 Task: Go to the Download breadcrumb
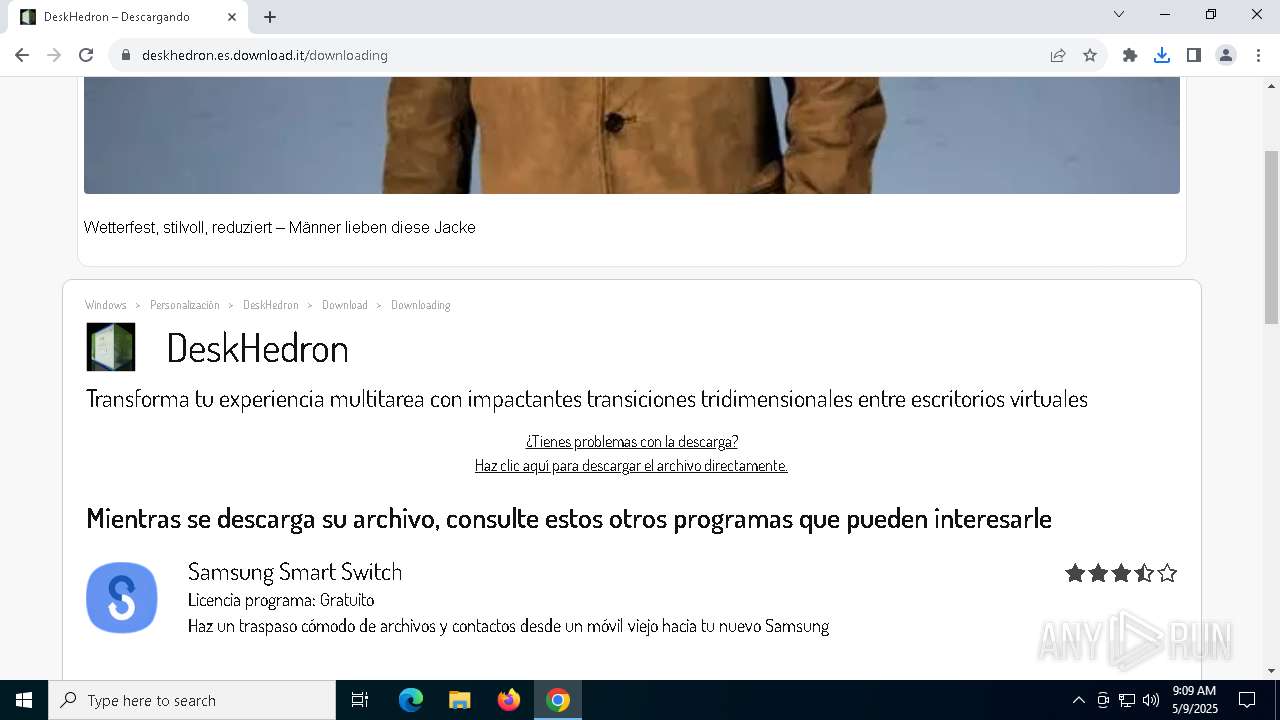click(x=345, y=305)
